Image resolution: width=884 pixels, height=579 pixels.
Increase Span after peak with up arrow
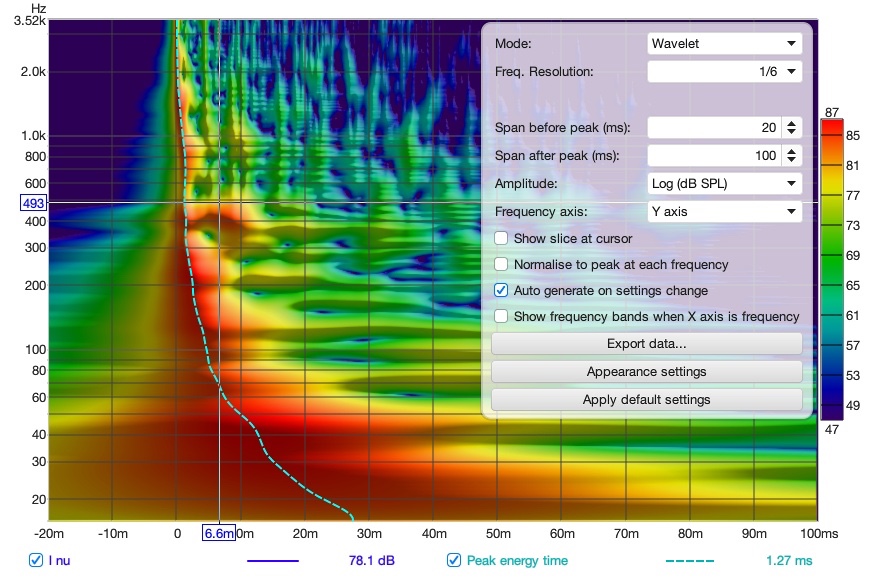792,151
